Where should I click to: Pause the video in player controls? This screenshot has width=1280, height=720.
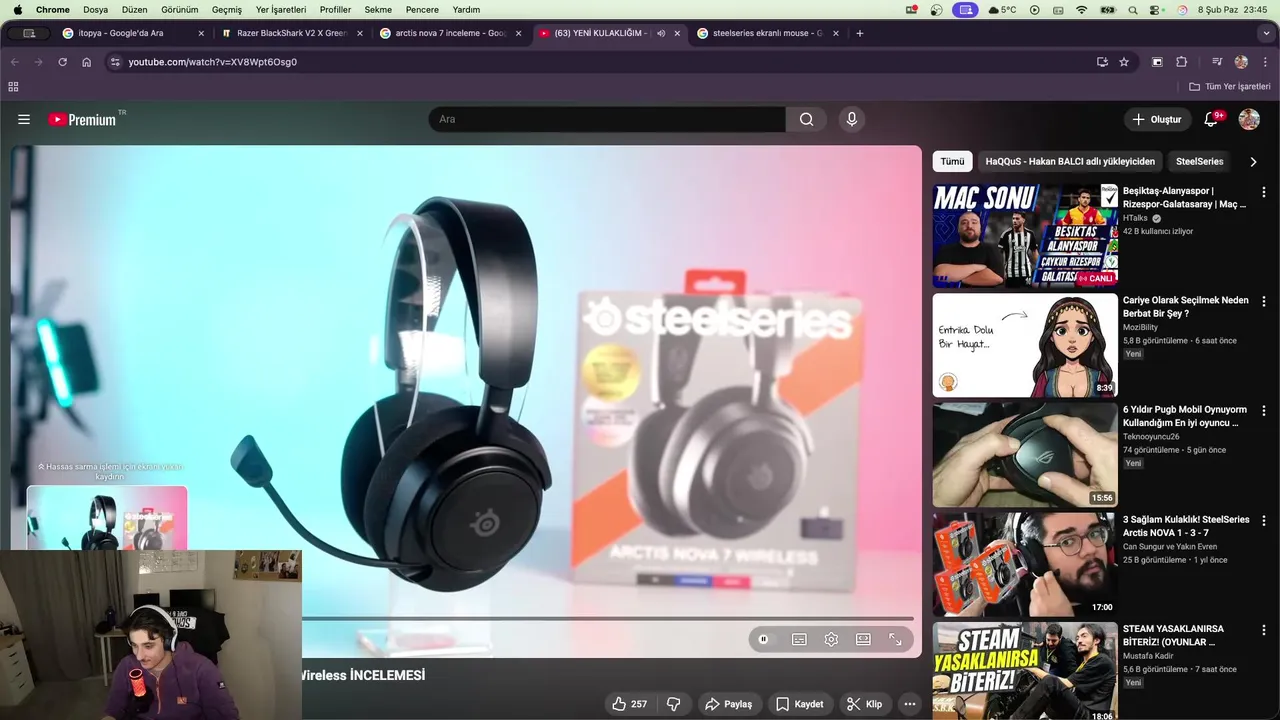tap(763, 639)
